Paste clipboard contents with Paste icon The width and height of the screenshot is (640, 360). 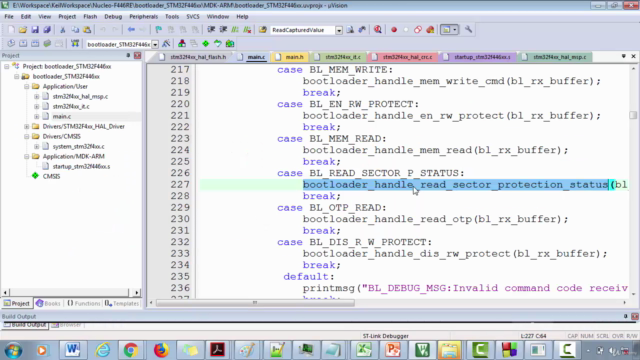point(87,30)
